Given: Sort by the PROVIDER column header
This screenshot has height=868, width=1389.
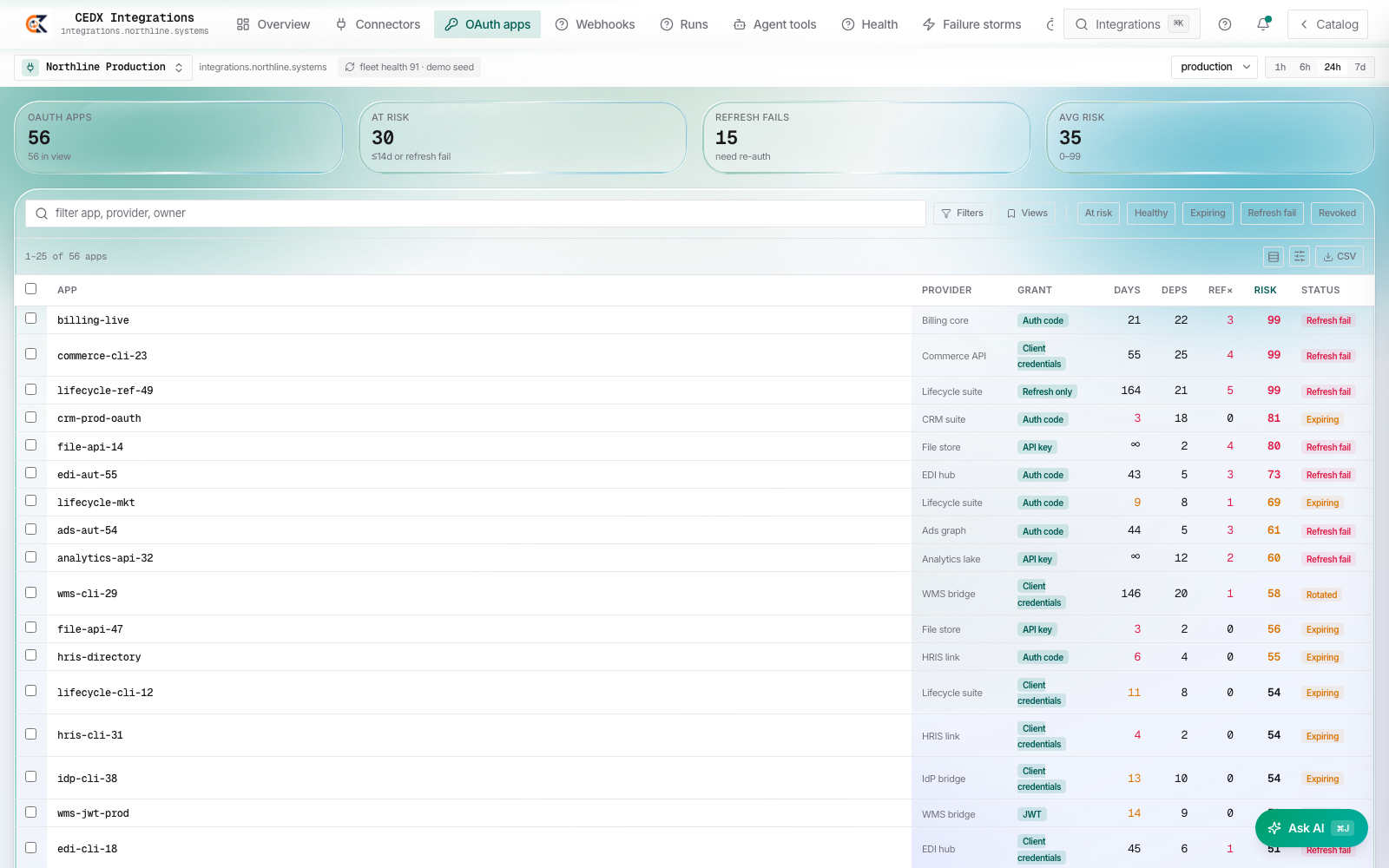Looking at the screenshot, I should click(946, 290).
